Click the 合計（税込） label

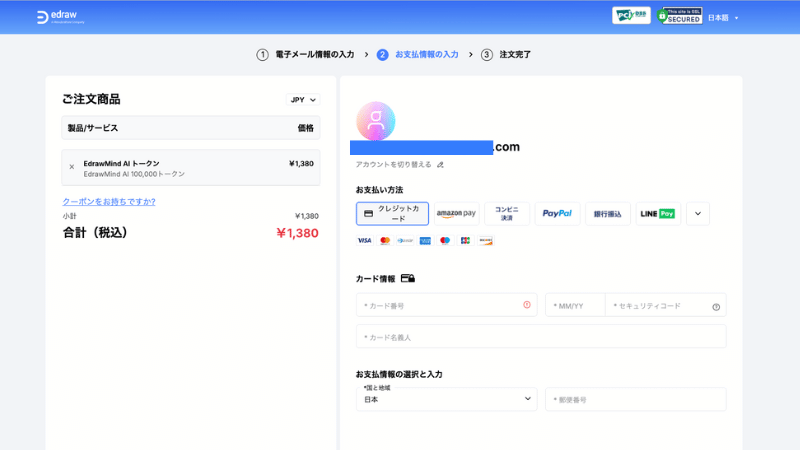(x=95, y=233)
